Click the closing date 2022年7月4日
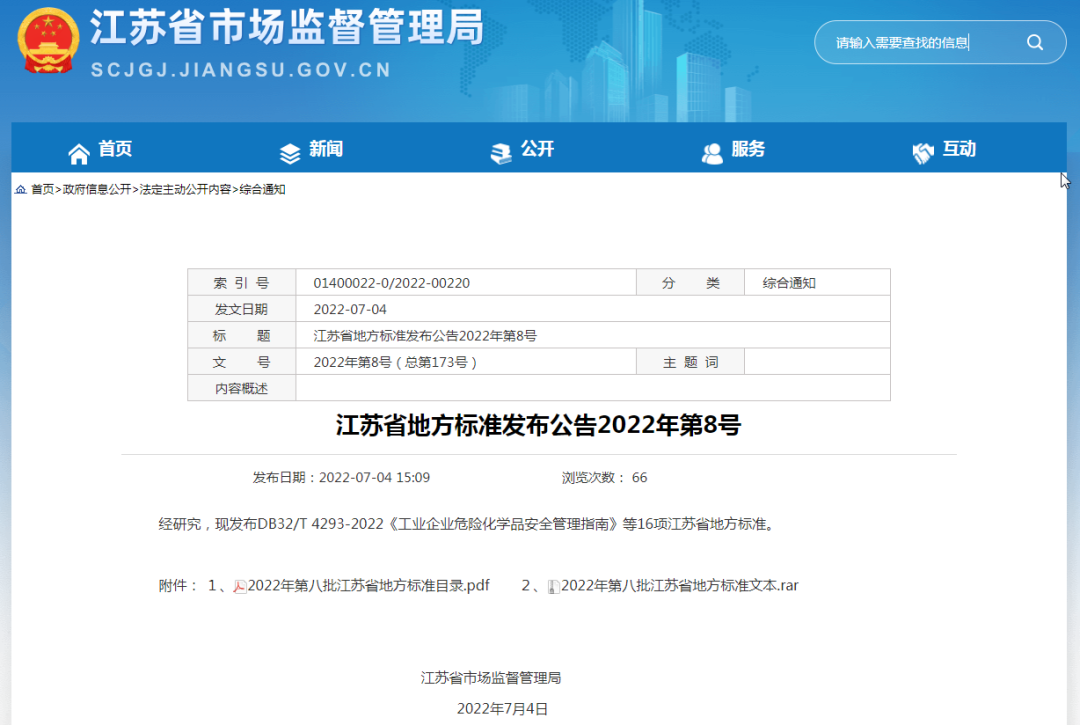 point(502,708)
